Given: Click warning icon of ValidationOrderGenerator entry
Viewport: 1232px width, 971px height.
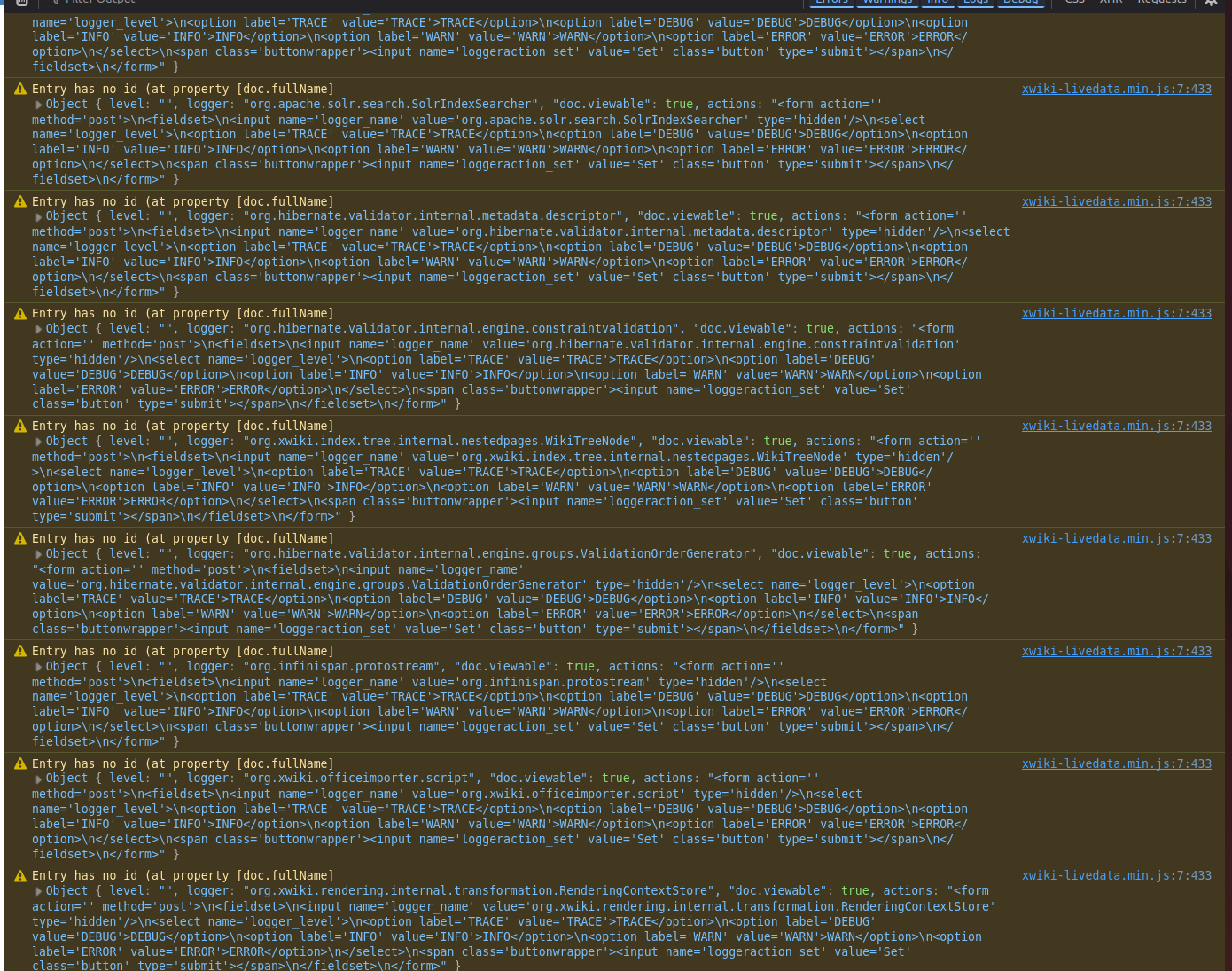Looking at the screenshot, I should tap(19, 538).
